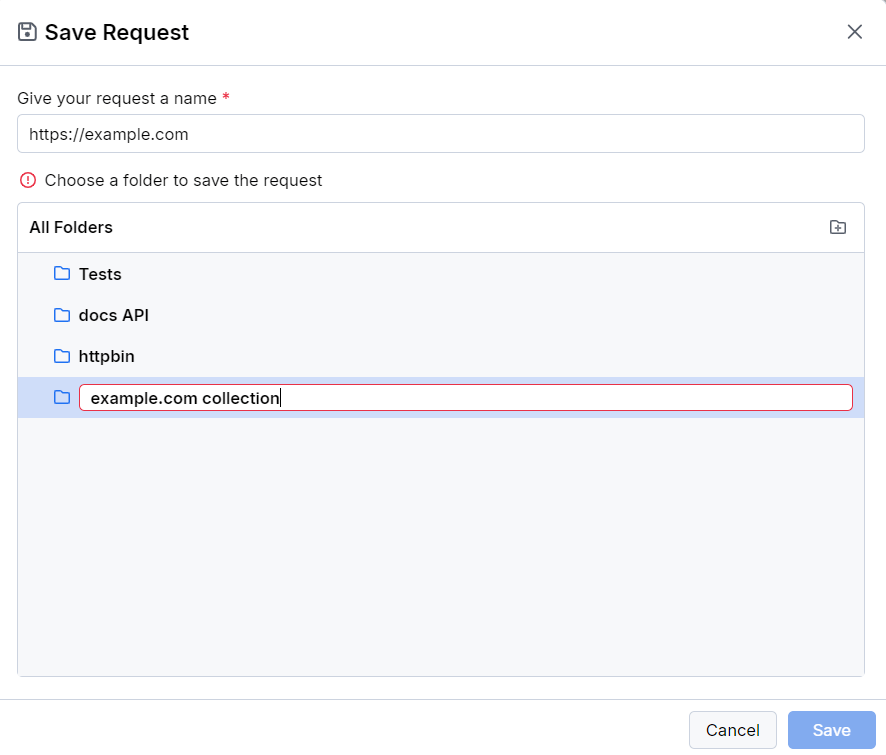Click the folder icon beside docs API

click(x=61, y=315)
